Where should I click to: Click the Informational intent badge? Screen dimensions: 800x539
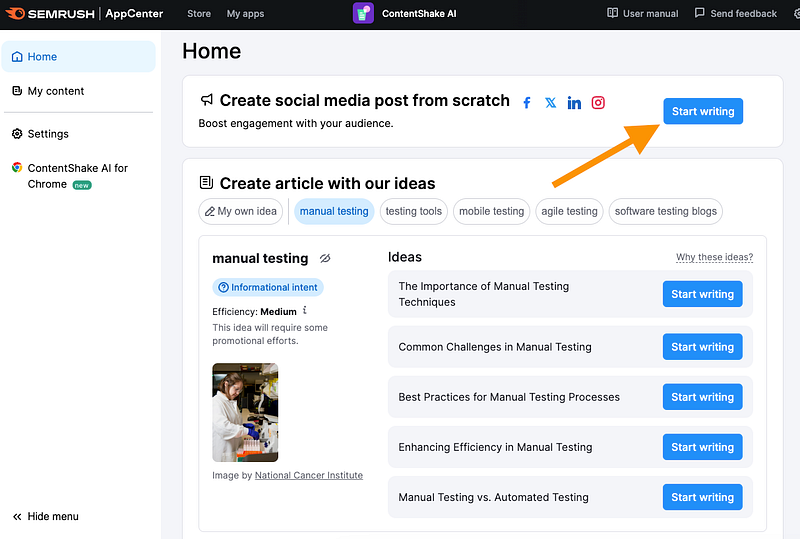tap(268, 287)
